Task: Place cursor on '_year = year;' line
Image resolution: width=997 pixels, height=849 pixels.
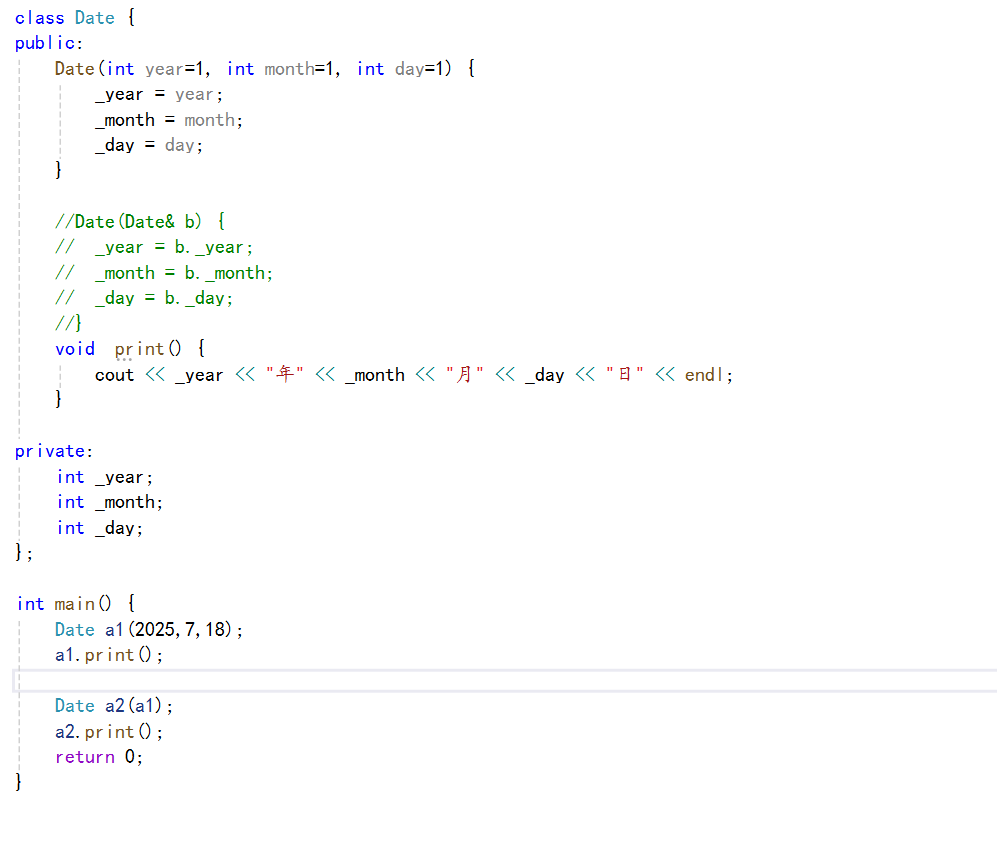Action: (159, 95)
